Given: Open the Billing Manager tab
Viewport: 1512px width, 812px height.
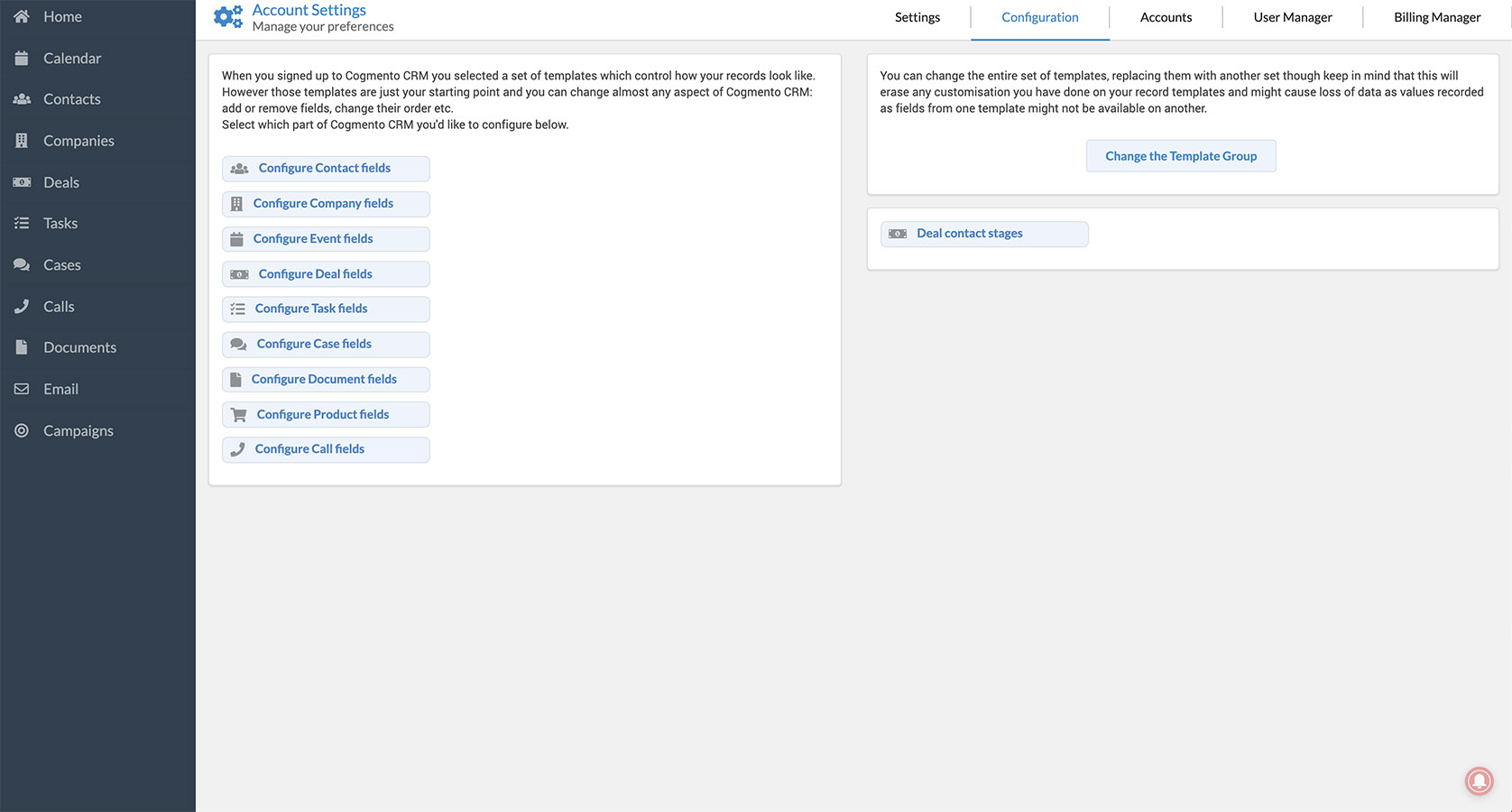Looking at the screenshot, I should [x=1437, y=17].
